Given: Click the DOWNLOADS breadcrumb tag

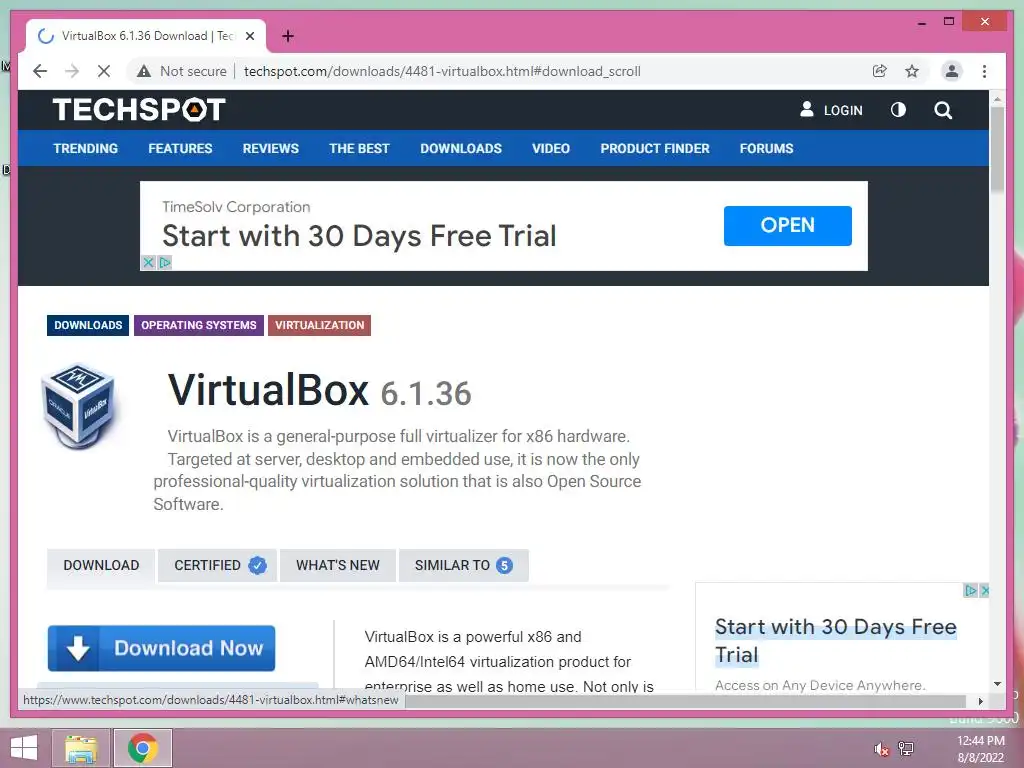Looking at the screenshot, I should click(88, 325).
